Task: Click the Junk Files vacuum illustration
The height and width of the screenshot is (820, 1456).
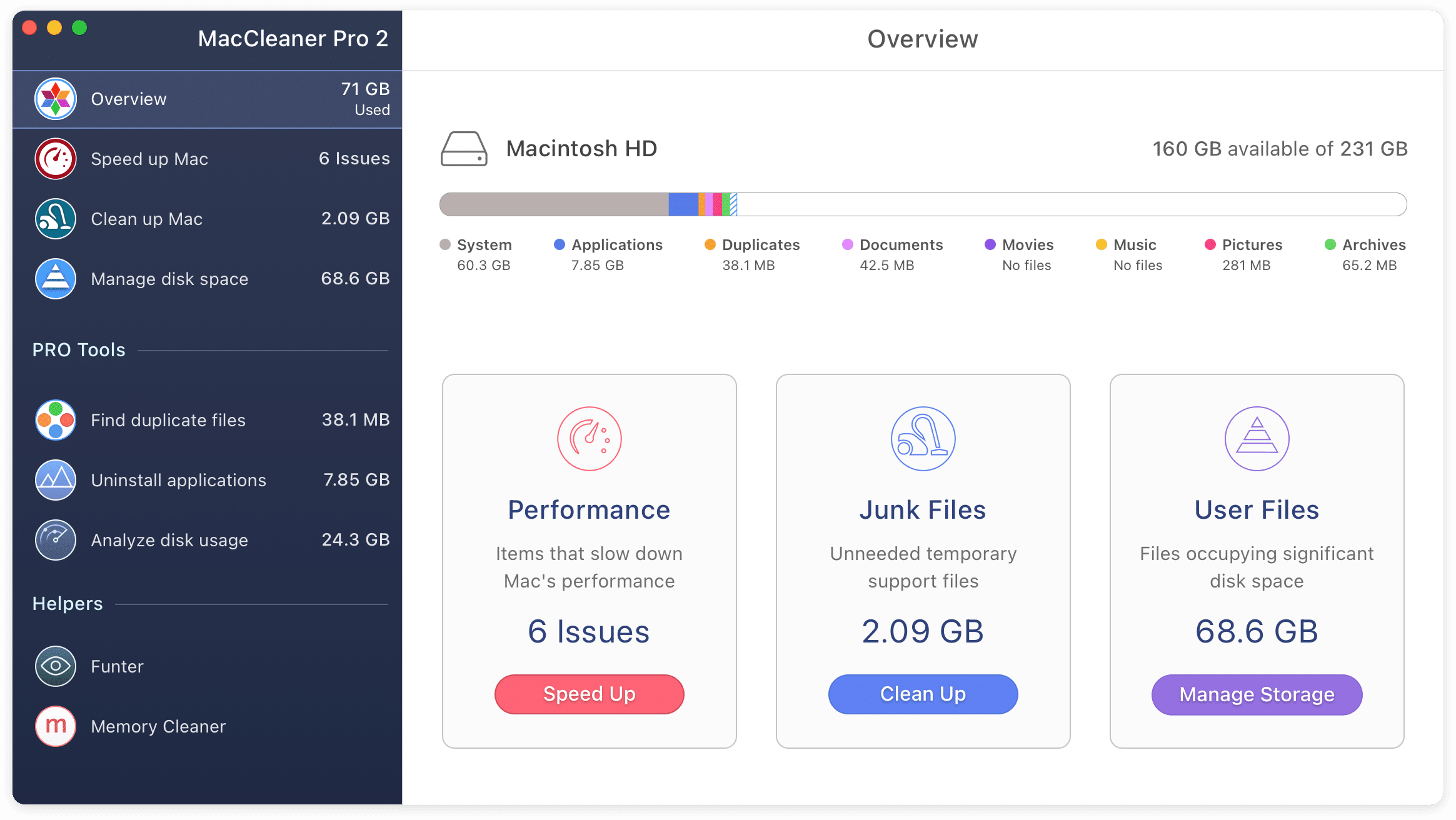Action: click(922, 437)
